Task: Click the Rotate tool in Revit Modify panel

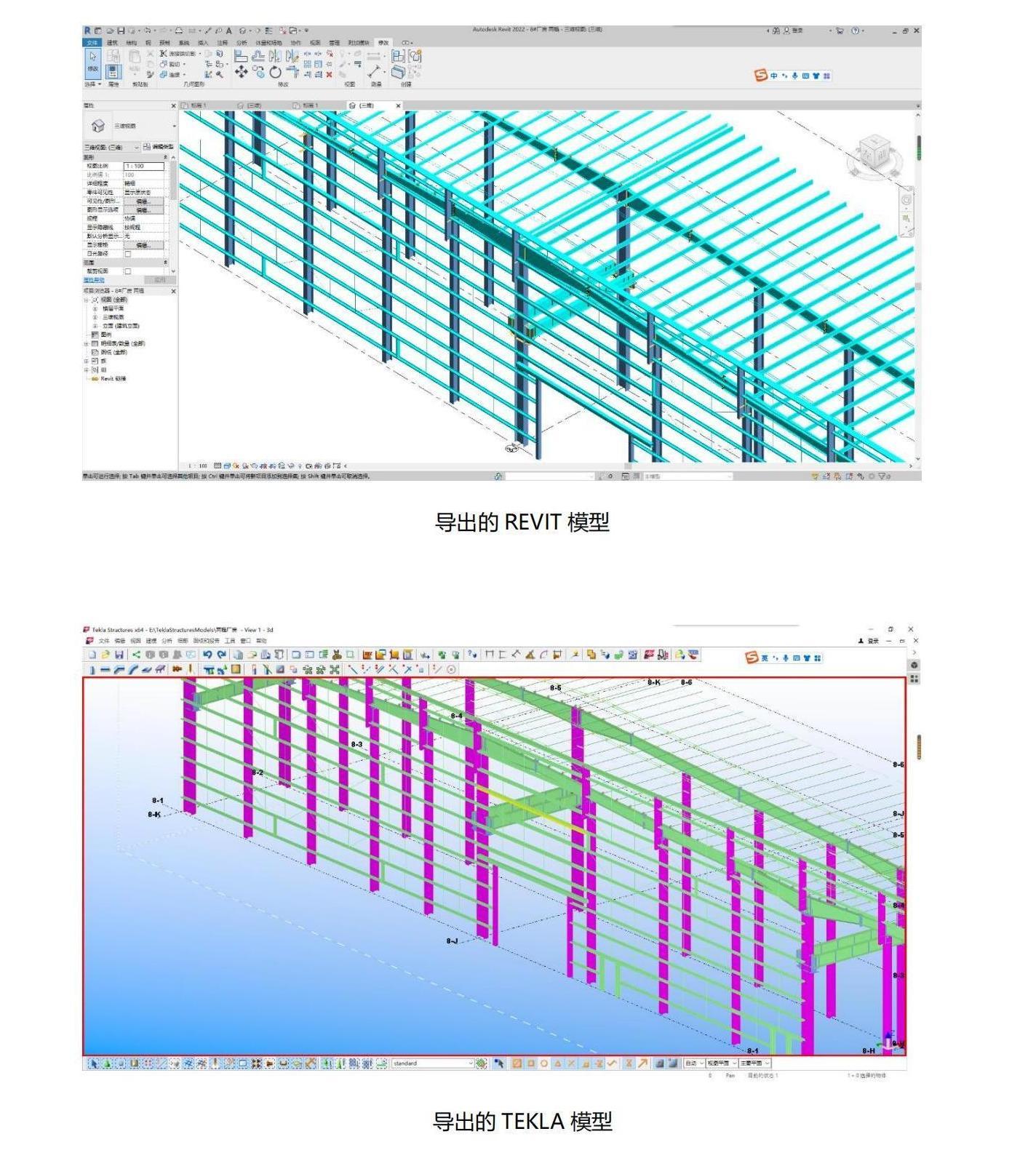Action: coord(275,72)
